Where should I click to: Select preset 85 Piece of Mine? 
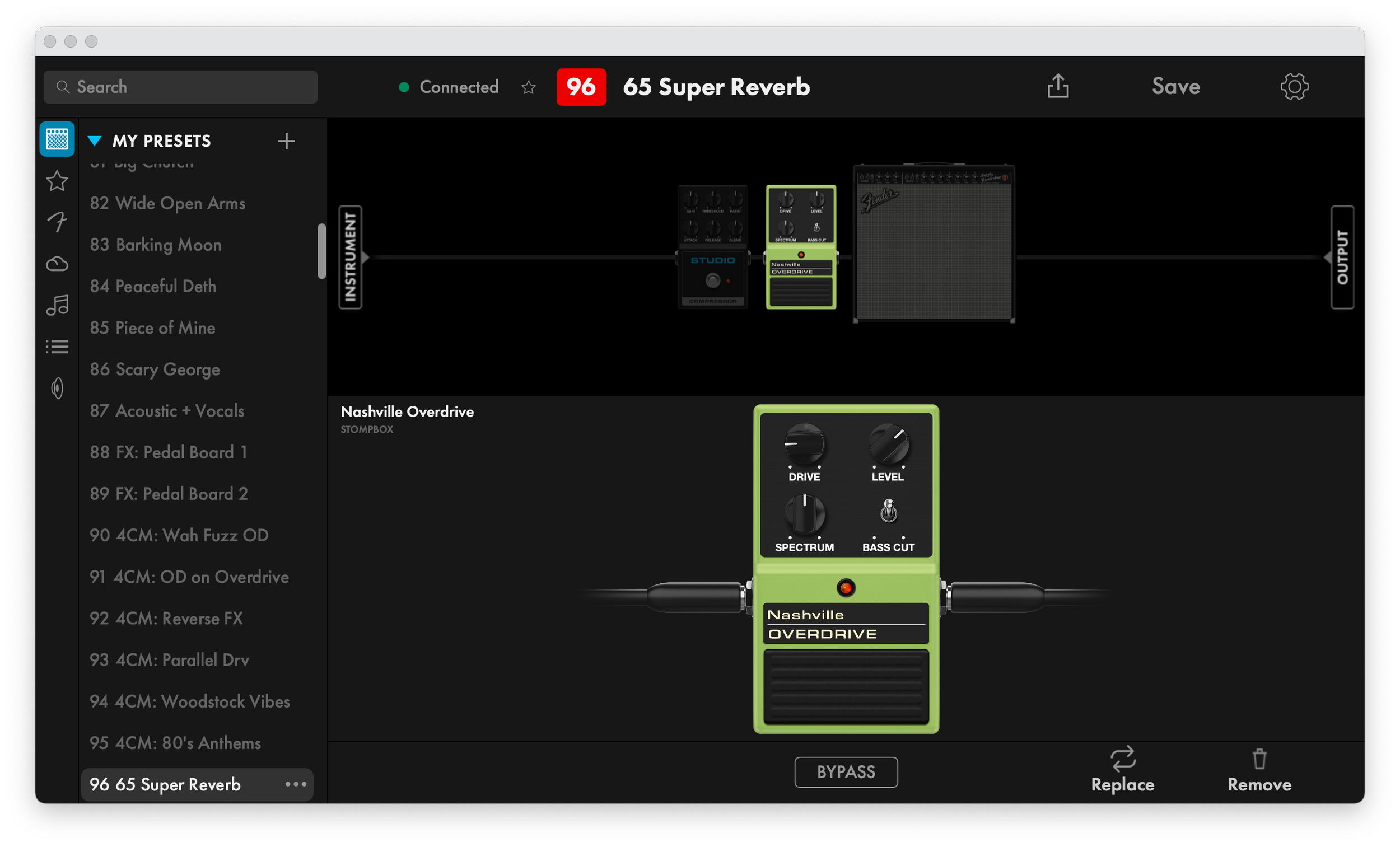coord(152,328)
